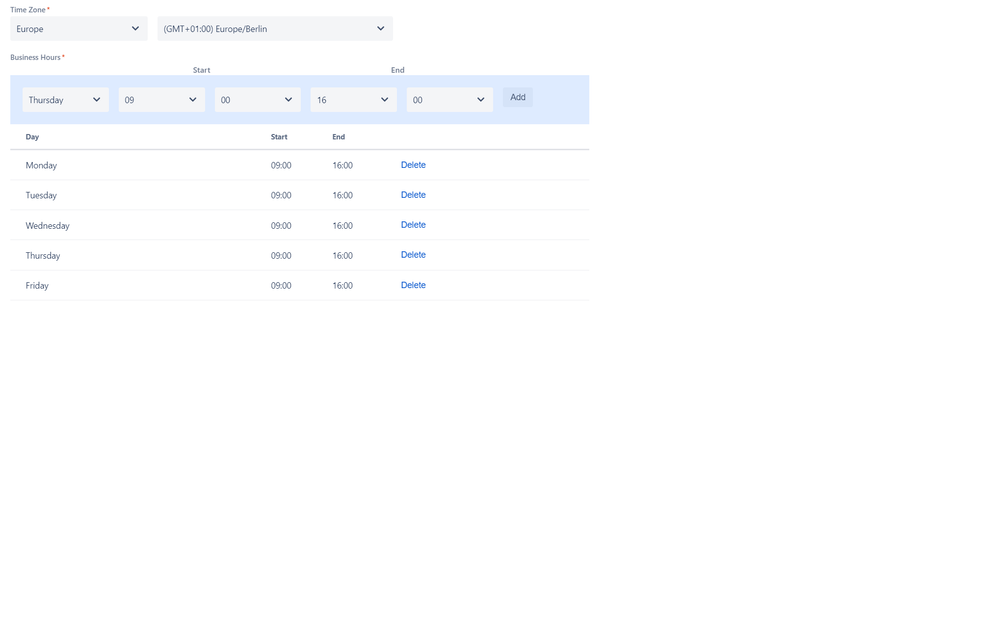
Task: Open the start hour 09 dropdown
Action: pos(160,99)
